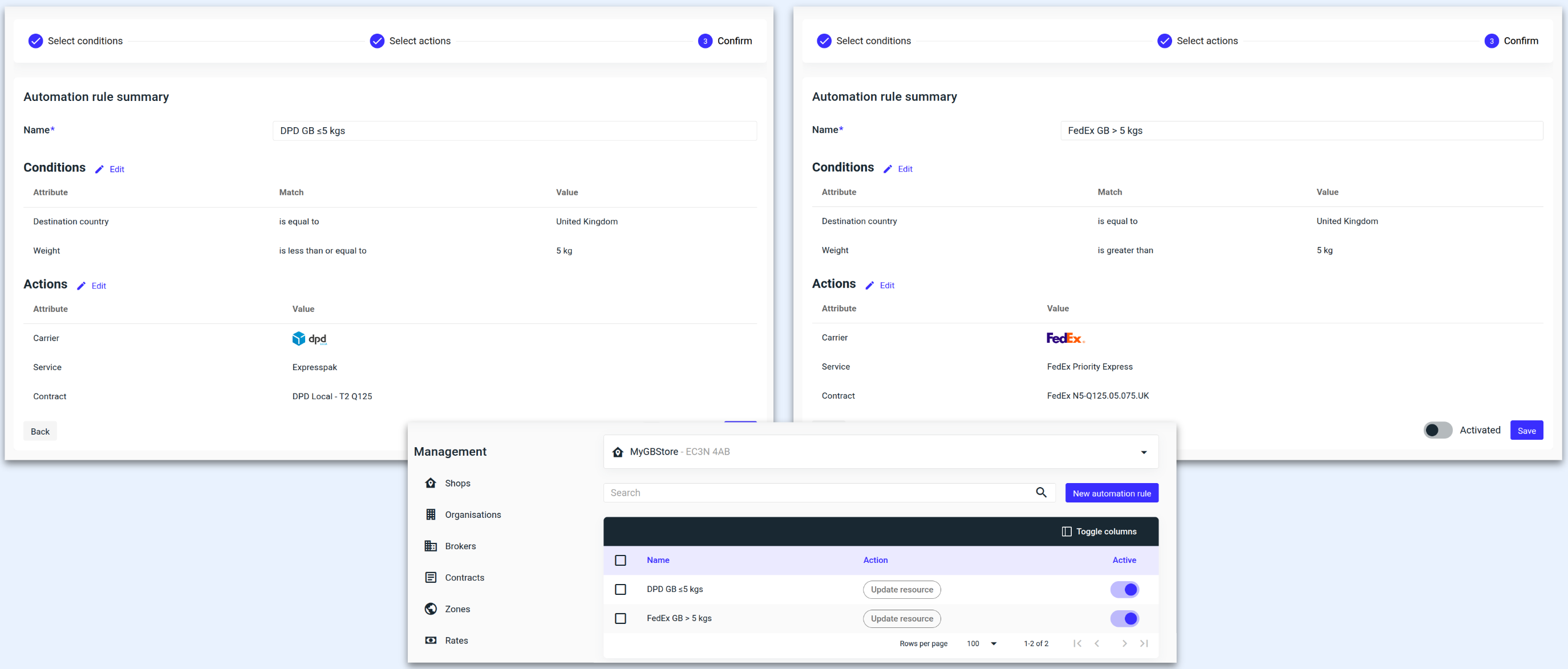The width and height of the screenshot is (1568, 669).
Task: Click the DPD GB ≤5 kgs name field
Action: pyautogui.click(x=514, y=131)
